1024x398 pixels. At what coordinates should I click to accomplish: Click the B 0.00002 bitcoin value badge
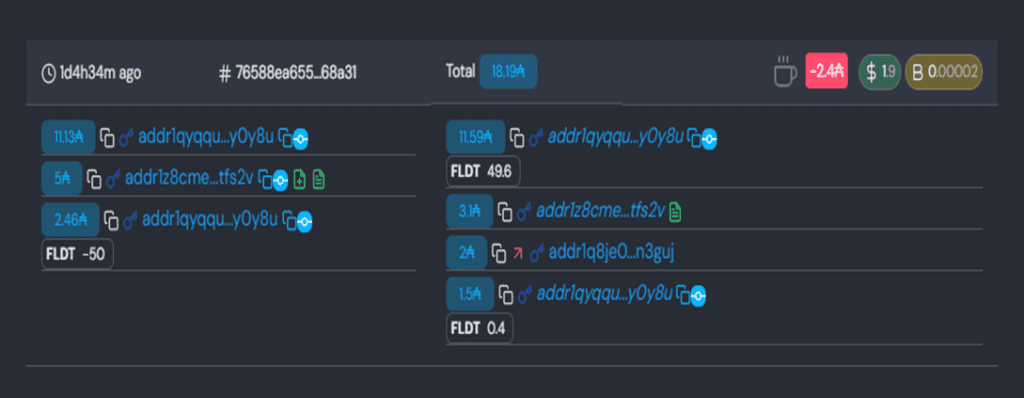click(943, 72)
